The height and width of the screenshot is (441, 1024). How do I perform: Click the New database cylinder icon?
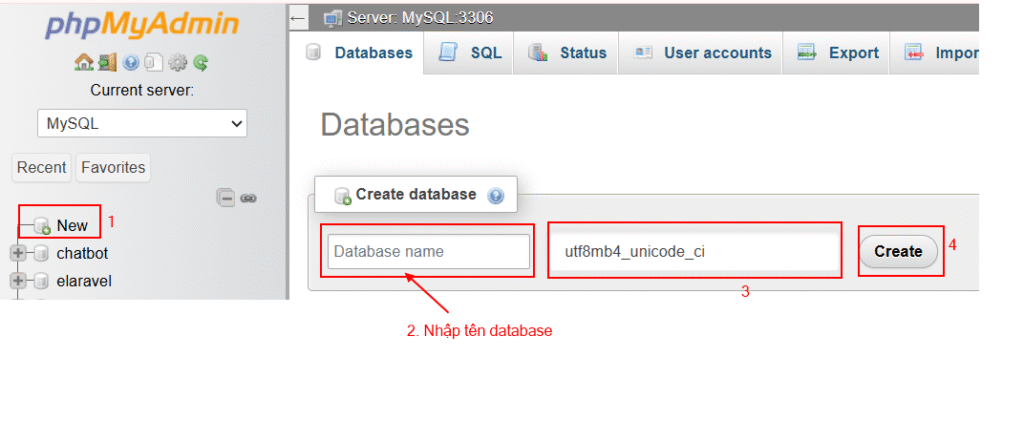(x=42, y=226)
